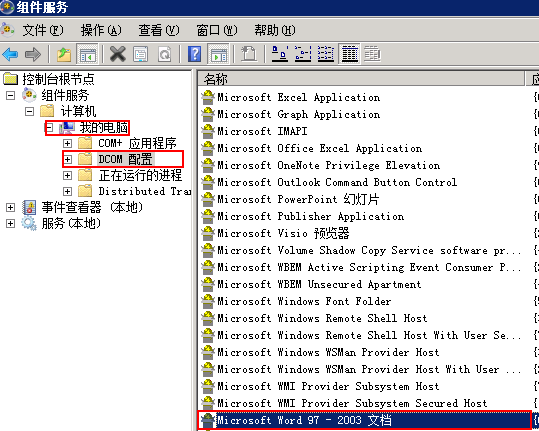The height and width of the screenshot is (431, 539).
Task: Sort by the 名称 column header
Action: (361, 79)
